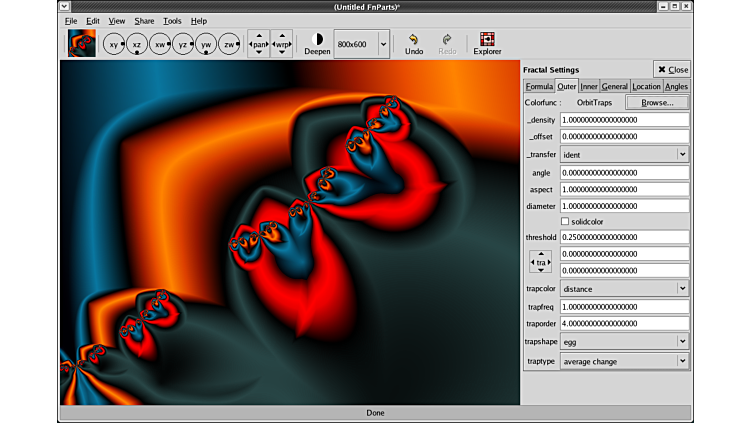The width and height of the screenshot is (752, 423).
Task: Enable the solidcolor checkbox
Action: tap(565, 221)
